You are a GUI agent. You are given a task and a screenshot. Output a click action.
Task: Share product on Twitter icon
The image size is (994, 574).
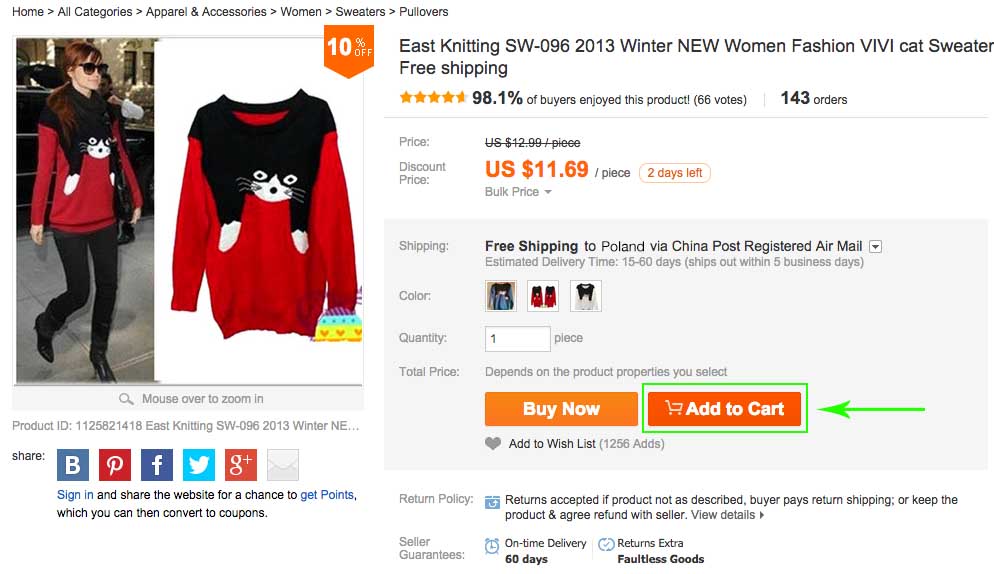pos(199,465)
